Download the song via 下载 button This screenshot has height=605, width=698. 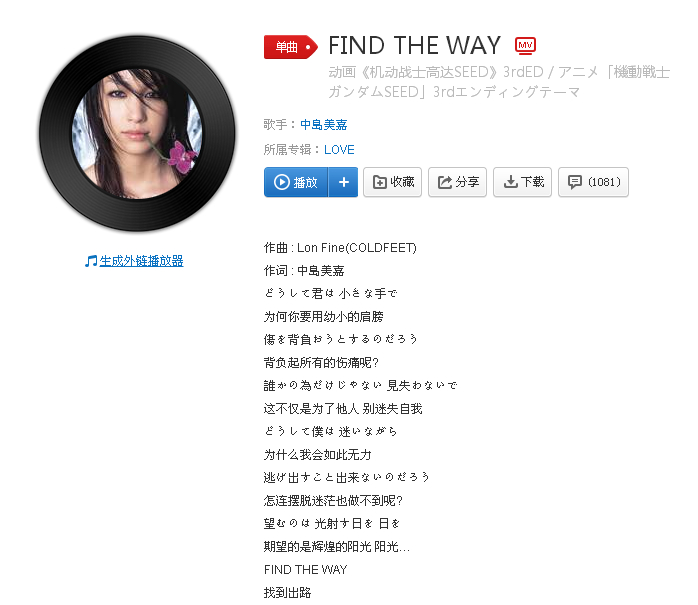(522, 182)
